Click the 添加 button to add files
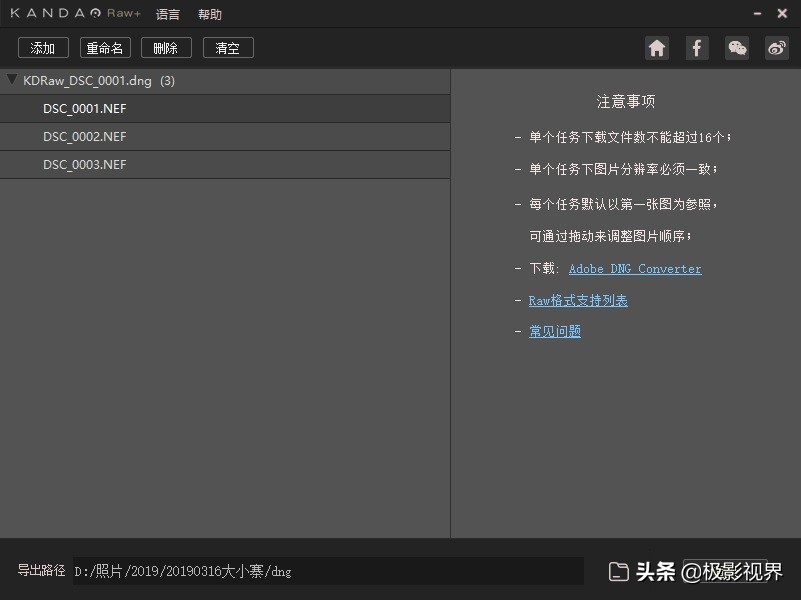 click(42, 47)
